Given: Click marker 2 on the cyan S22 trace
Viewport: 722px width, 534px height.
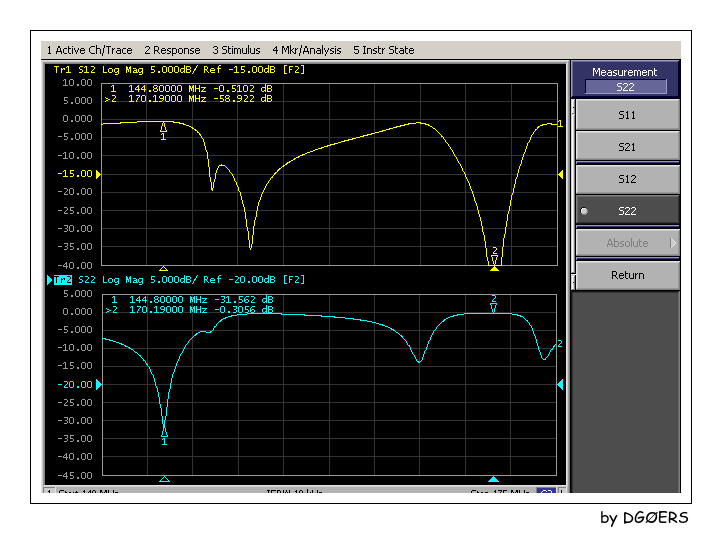Looking at the screenshot, I should tap(494, 305).
